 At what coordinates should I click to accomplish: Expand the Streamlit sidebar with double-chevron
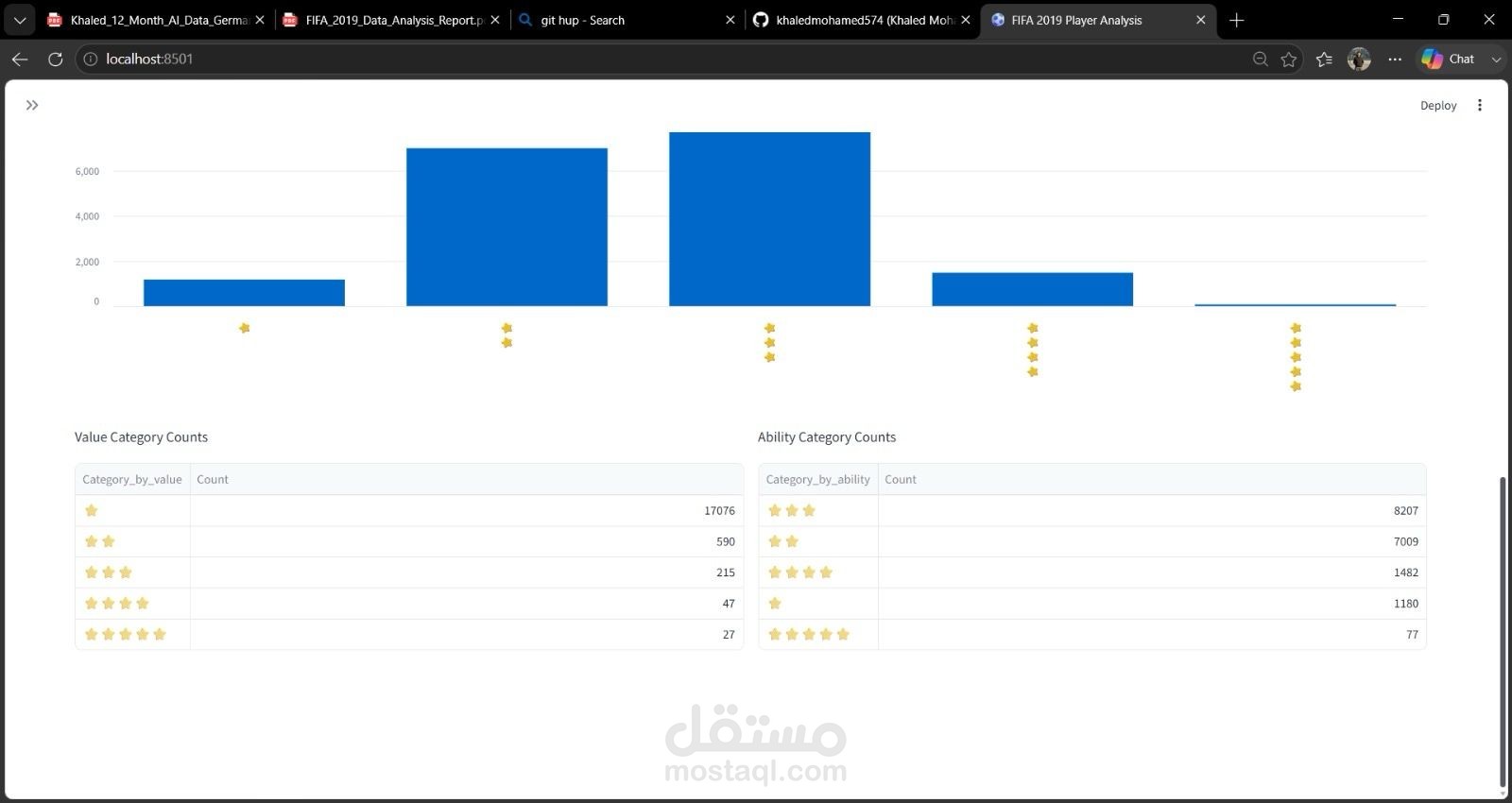(x=32, y=105)
